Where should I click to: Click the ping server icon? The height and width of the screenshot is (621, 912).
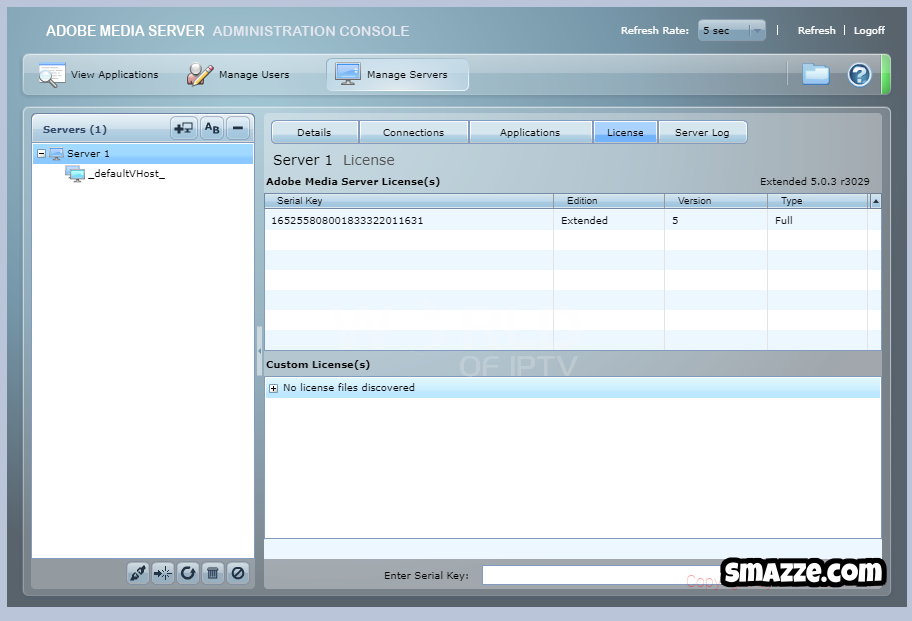(163, 573)
